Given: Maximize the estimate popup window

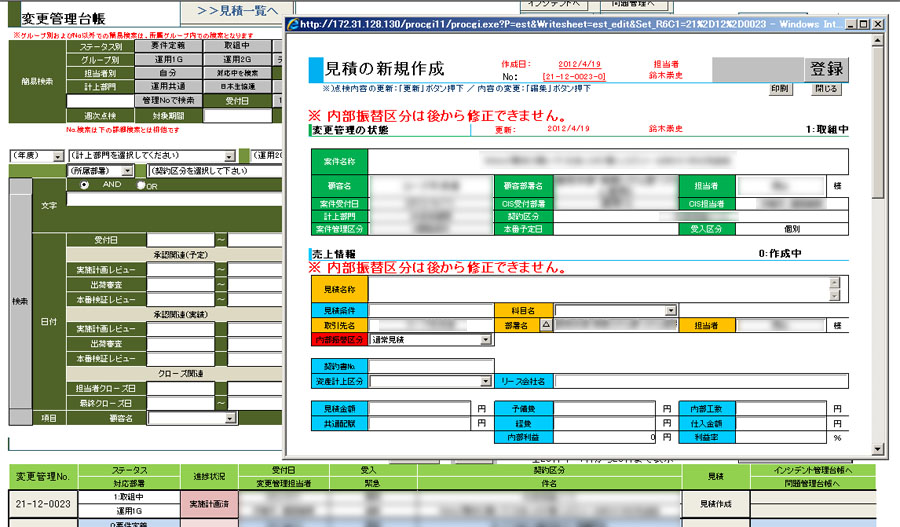Looking at the screenshot, I should [x=864, y=24].
